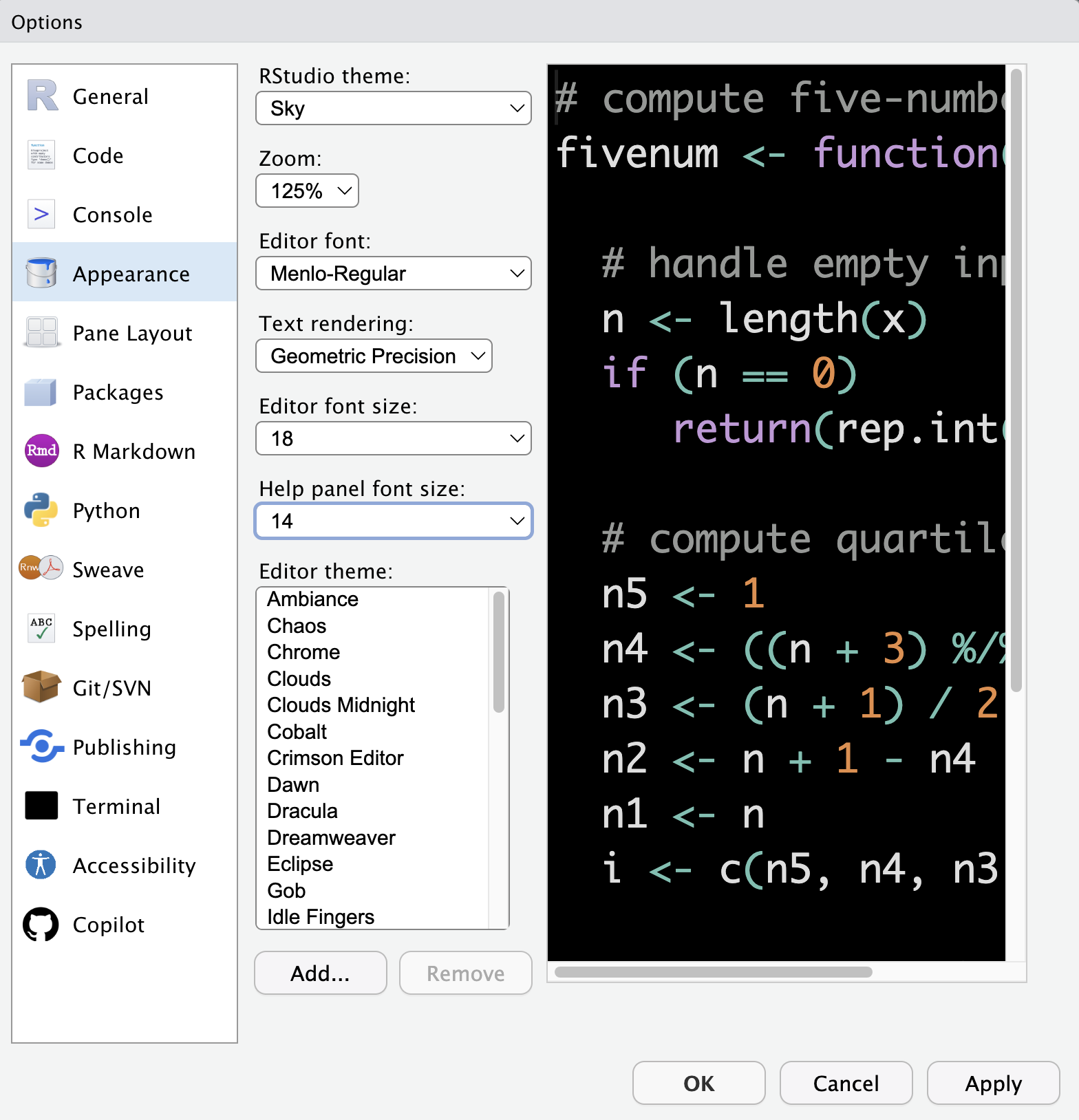This screenshot has height=1120, width=1079.
Task: Open the Help panel font size dropdown
Action: tap(394, 521)
